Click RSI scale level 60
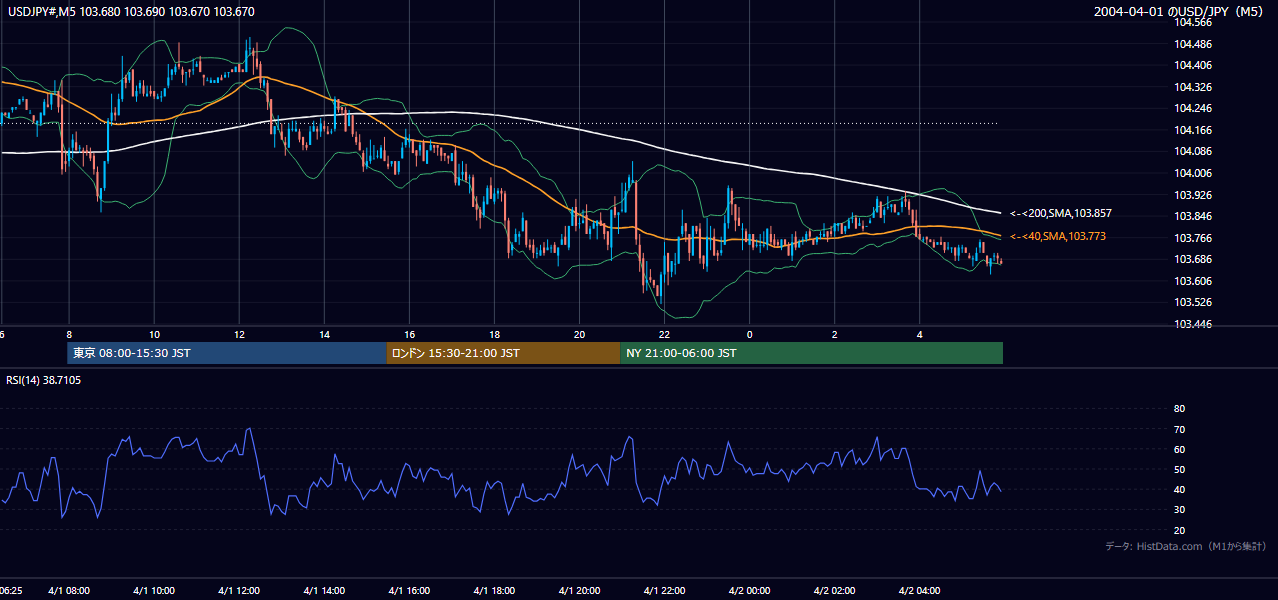Image resolution: width=1278 pixels, height=600 pixels. pos(1179,449)
